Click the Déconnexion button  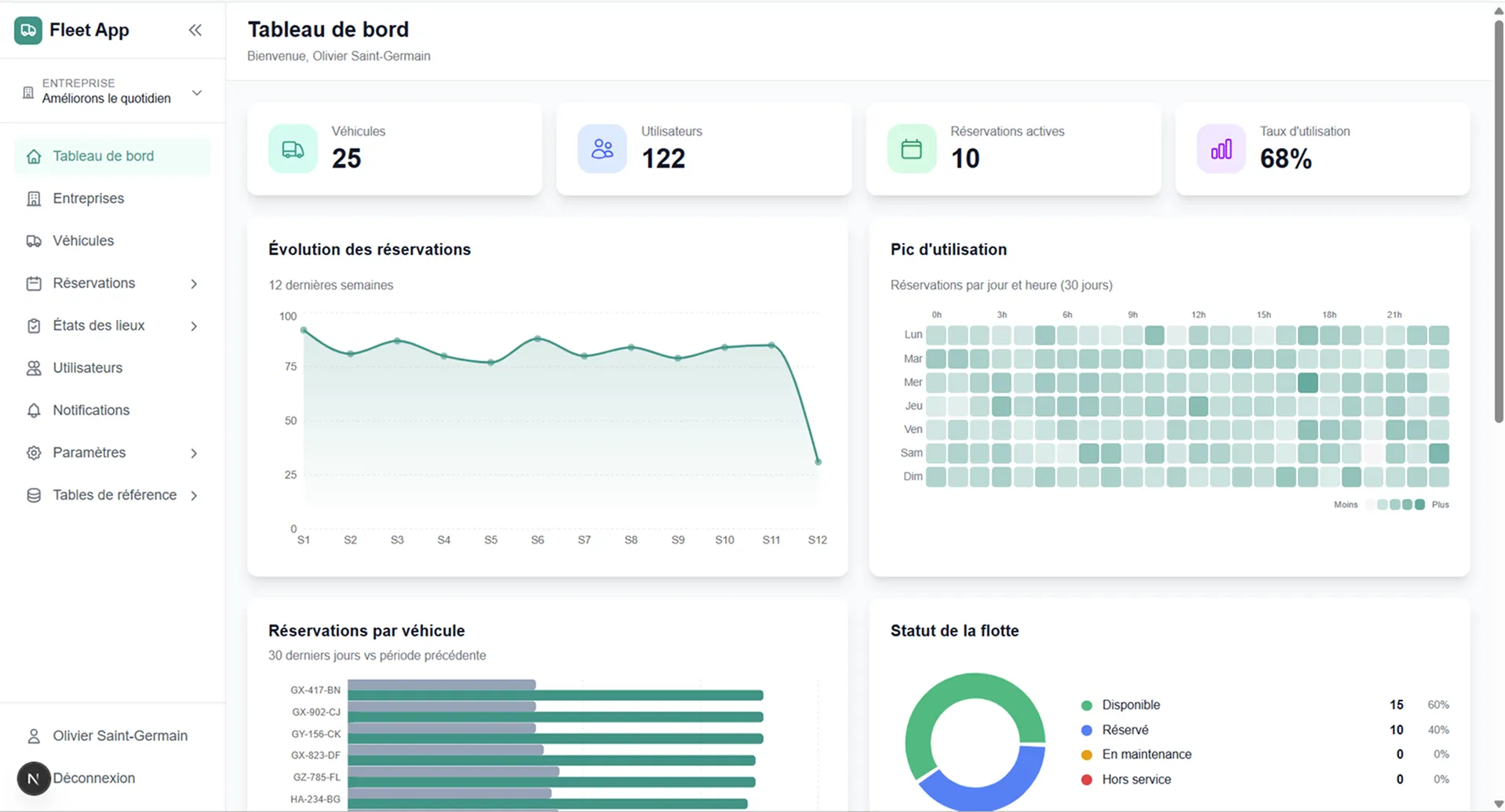click(x=93, y=778)
